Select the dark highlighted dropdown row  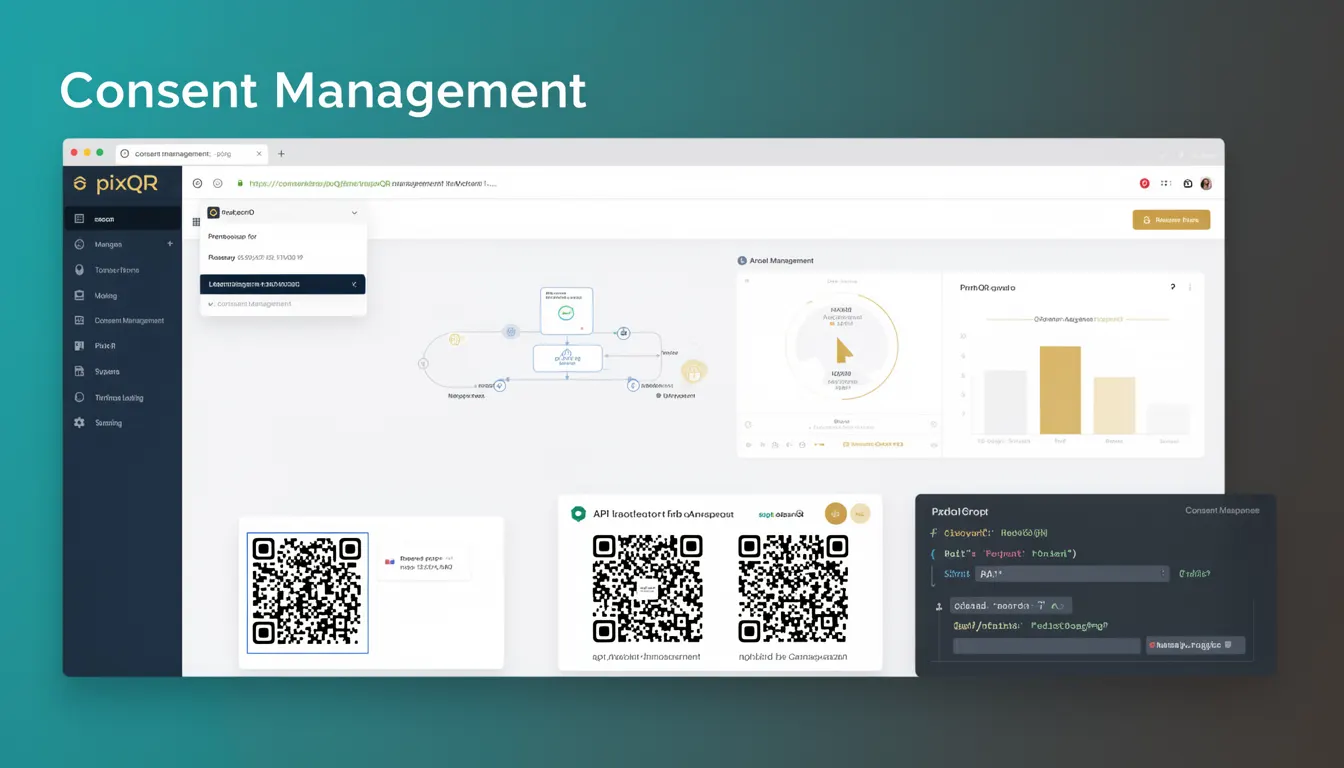click(x=283, y=284)
